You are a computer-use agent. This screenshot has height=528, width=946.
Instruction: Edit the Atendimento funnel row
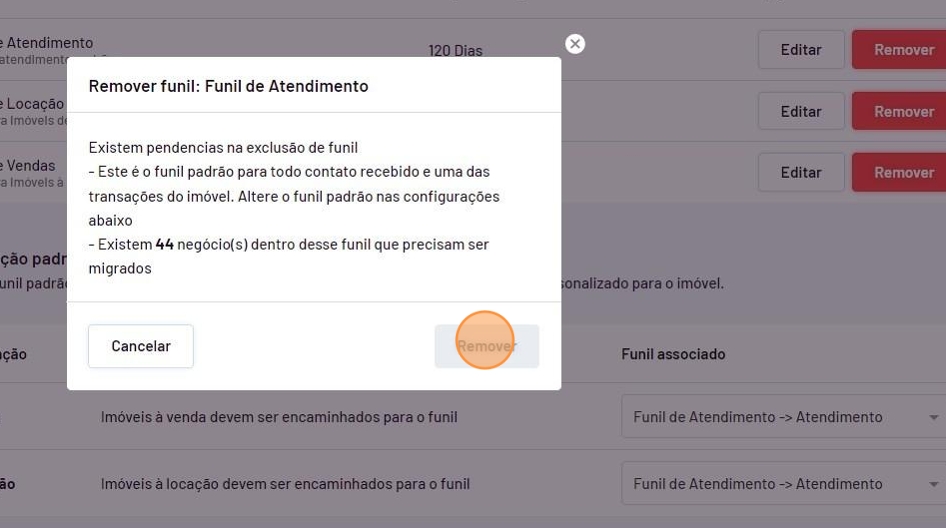pos(800,49)
